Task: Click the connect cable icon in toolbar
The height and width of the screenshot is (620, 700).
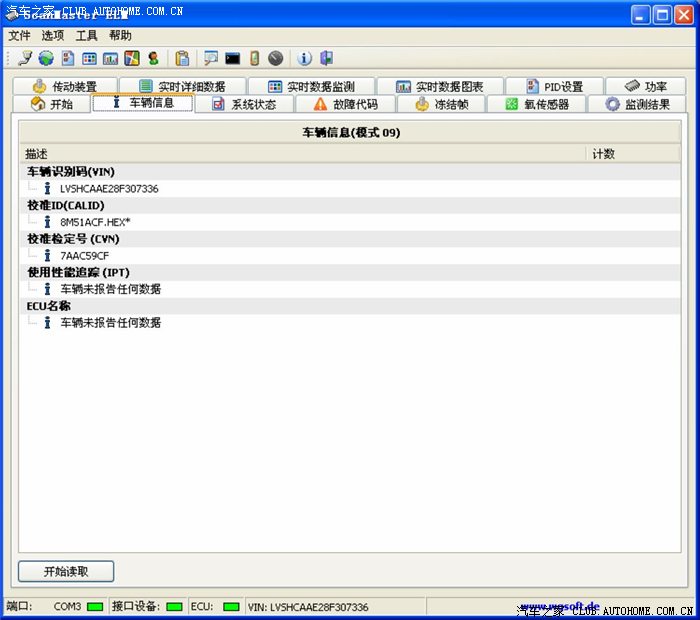Action: [x=25, y=58]
